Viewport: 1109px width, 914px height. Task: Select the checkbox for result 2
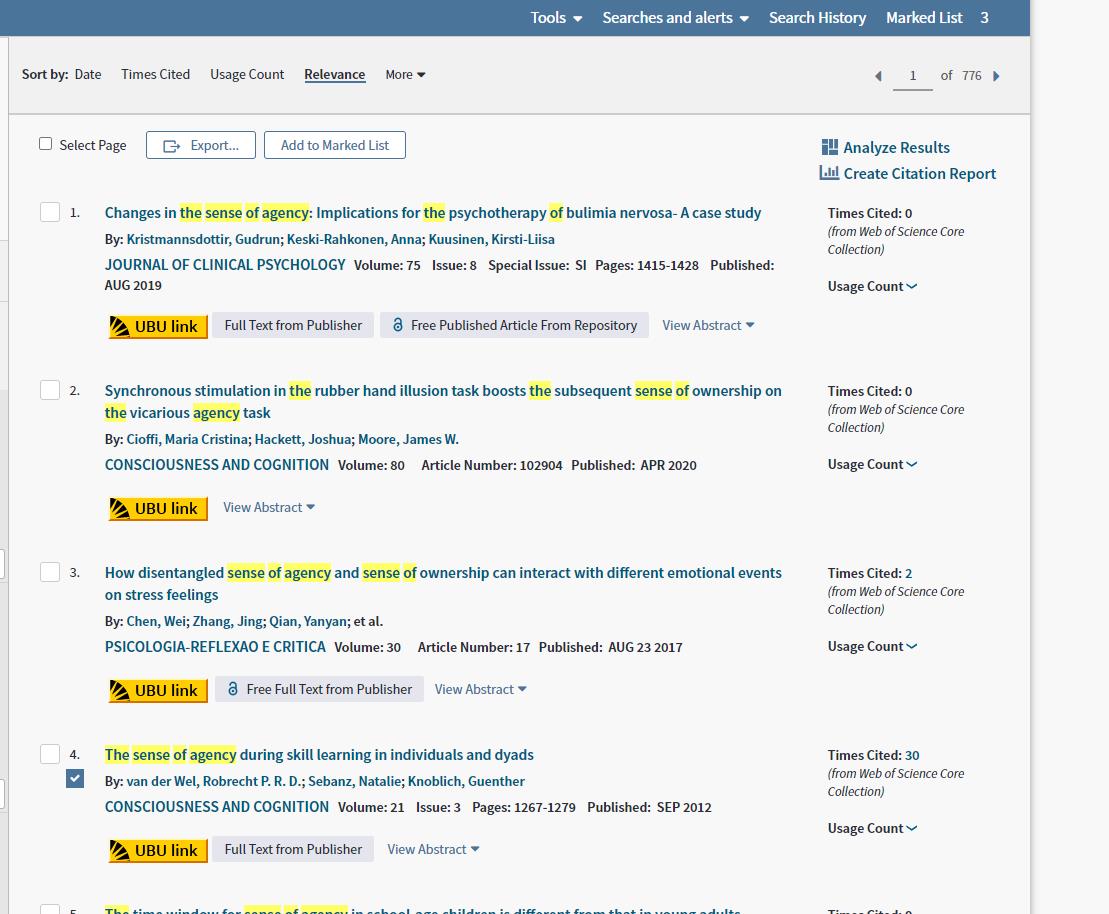click(x=50, y=390)
